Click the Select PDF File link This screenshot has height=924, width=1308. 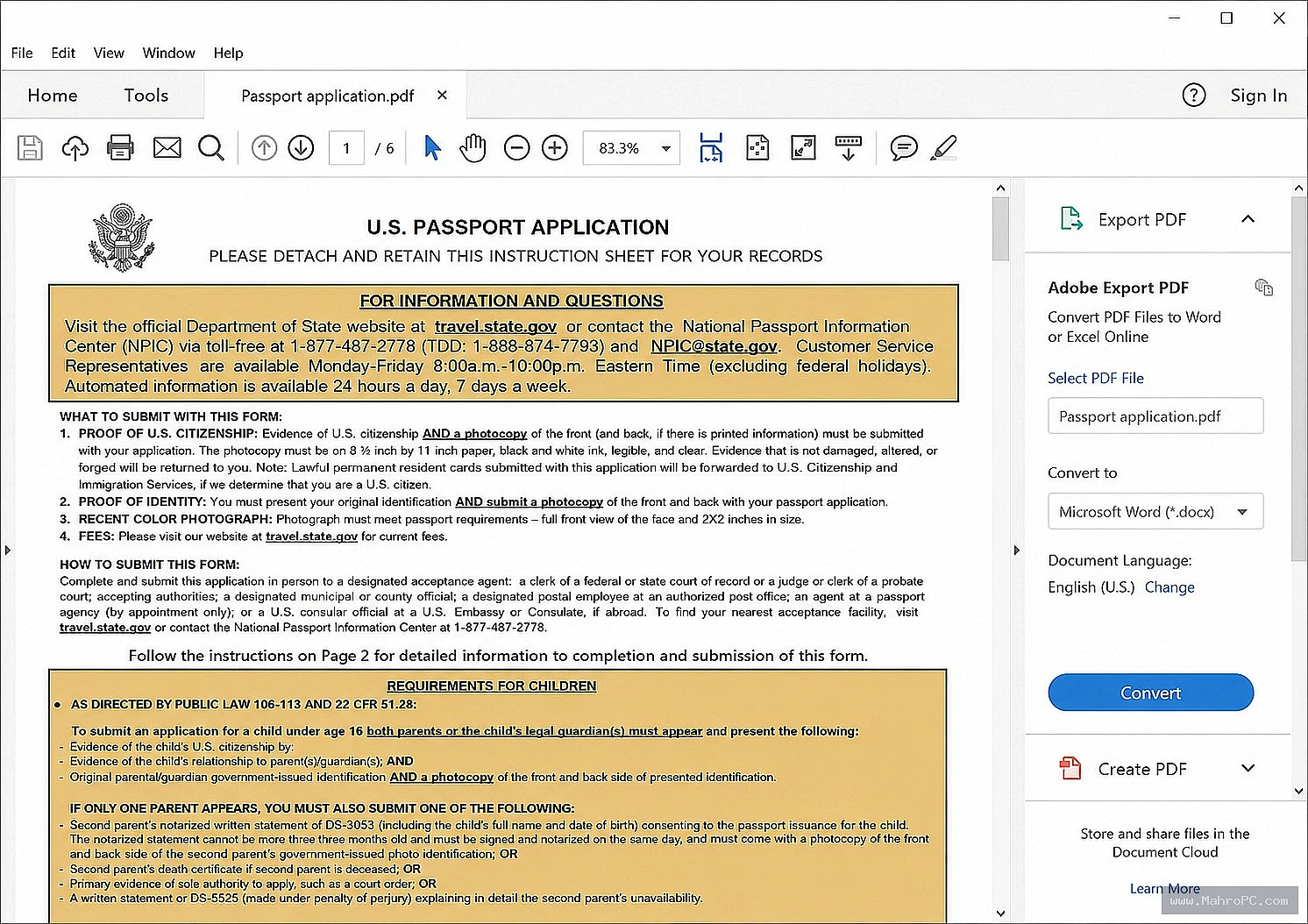click(1096, 378)
